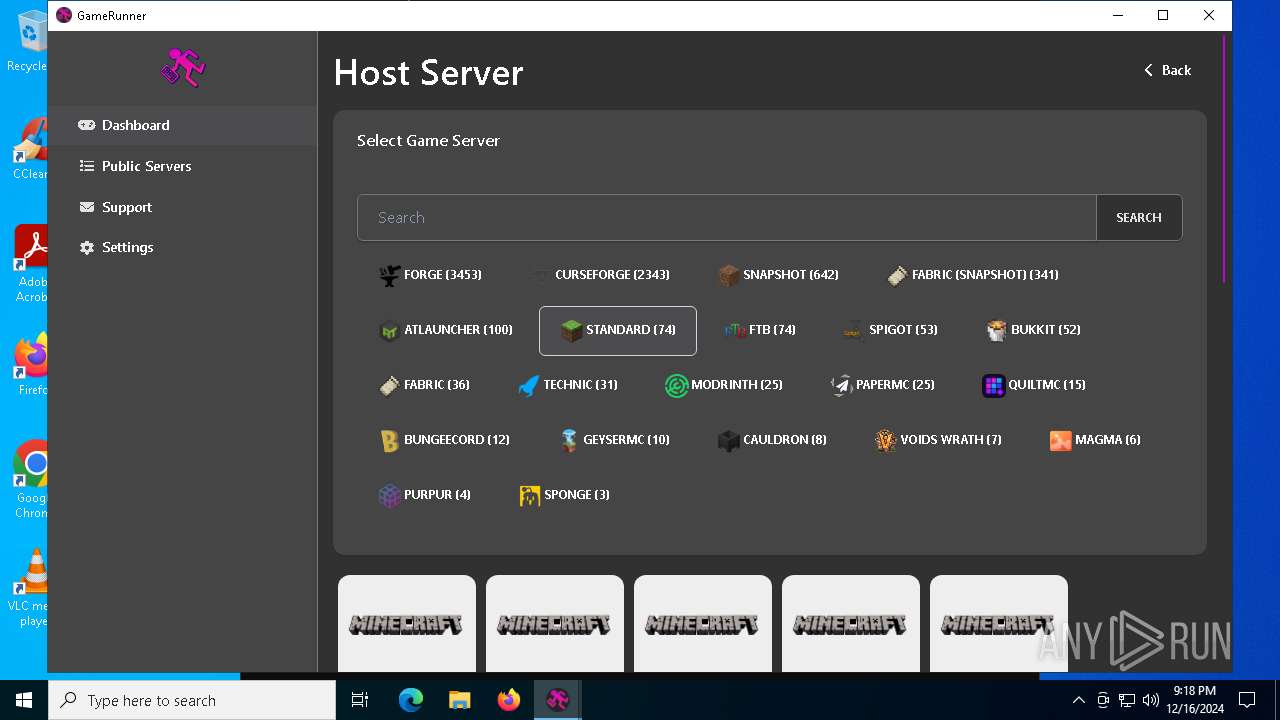Viewport: 1280px width, 720px height.
Task: Open Task View on the taskbar
Action: (360, 700)
